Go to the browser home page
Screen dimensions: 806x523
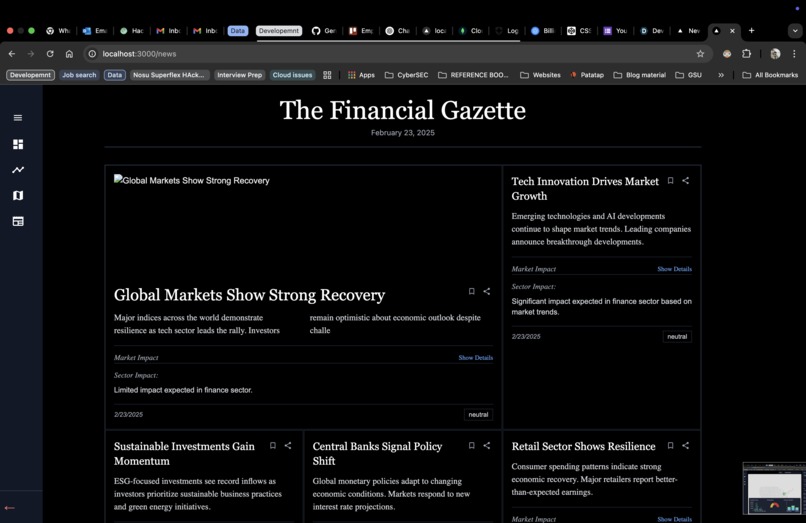pos(69,53)
